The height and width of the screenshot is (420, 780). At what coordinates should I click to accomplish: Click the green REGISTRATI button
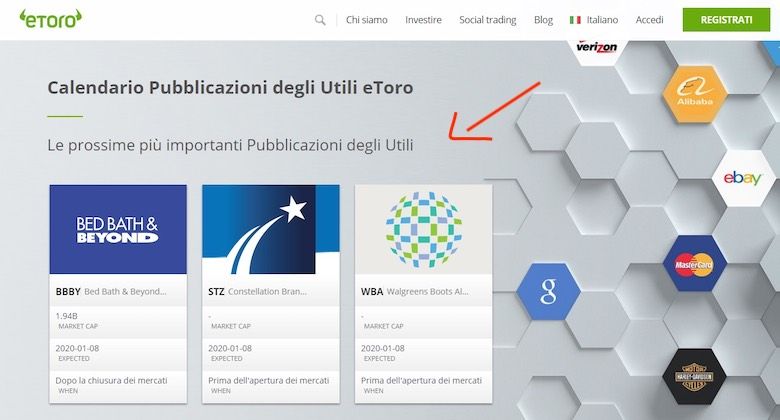click(726, 20)
